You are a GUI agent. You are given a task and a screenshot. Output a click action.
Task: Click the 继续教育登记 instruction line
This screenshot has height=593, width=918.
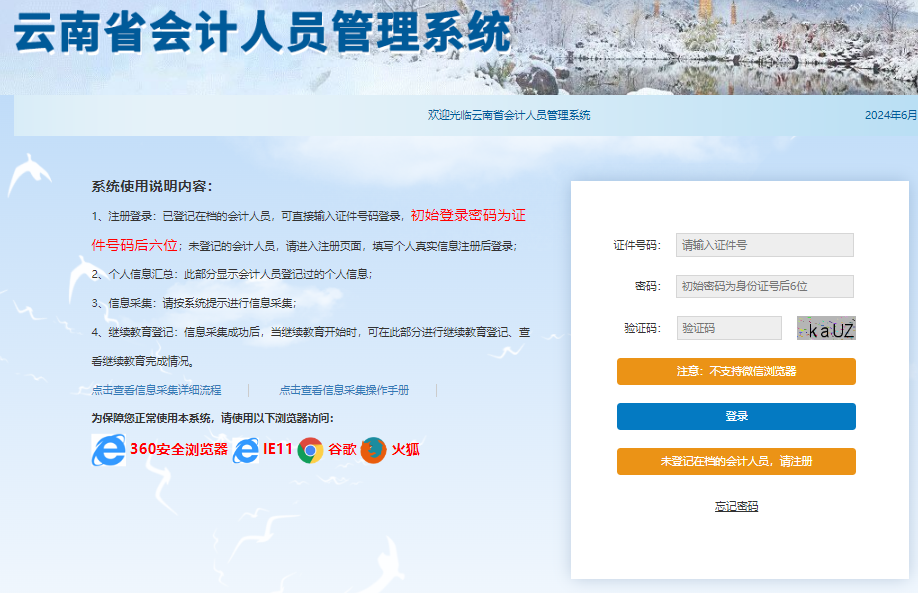311,347
